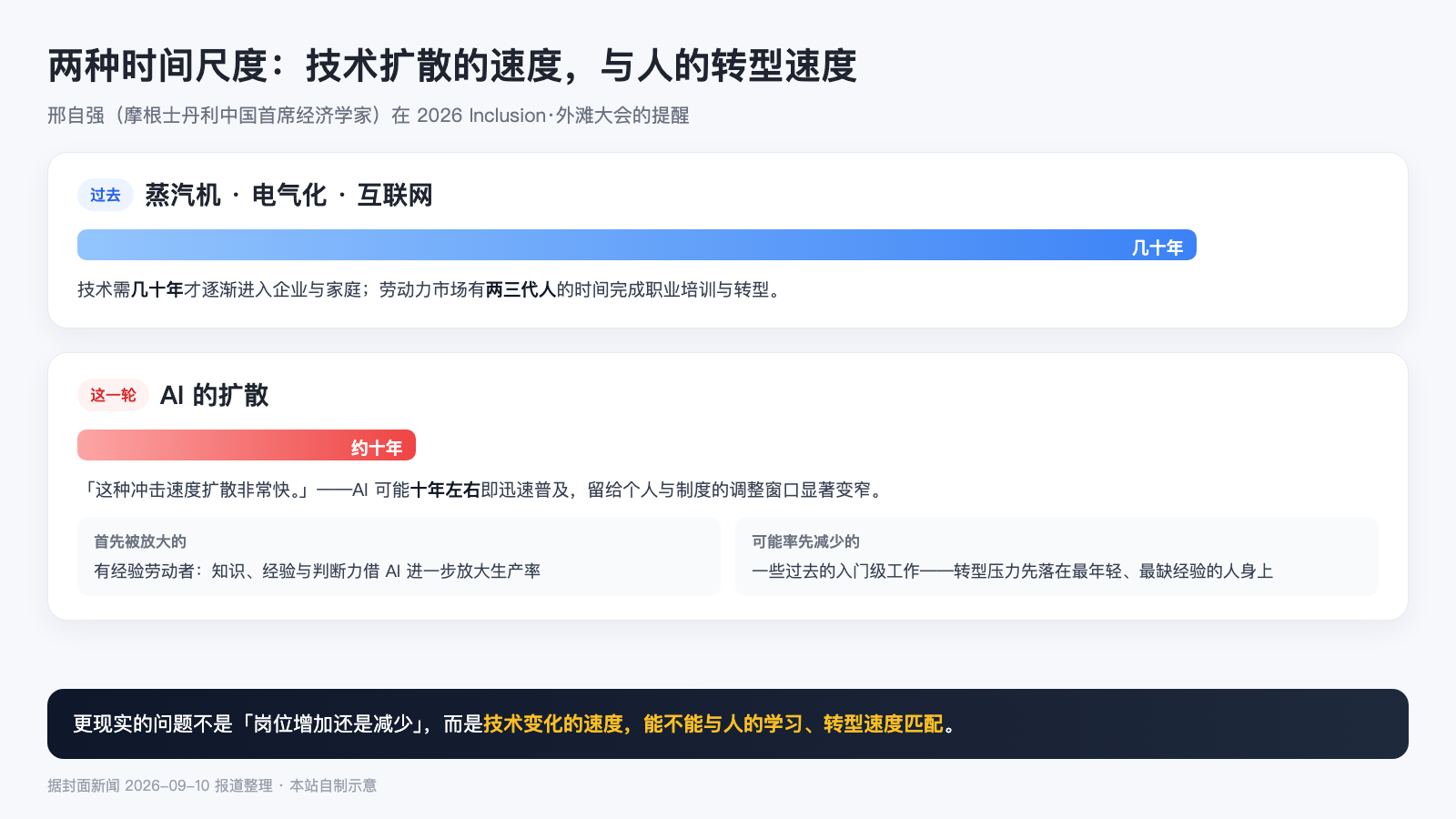1456x819 pixels.
Task: Click the heading 蒸汽机 · 电气化 · 互联网
Action: point(288,195)
